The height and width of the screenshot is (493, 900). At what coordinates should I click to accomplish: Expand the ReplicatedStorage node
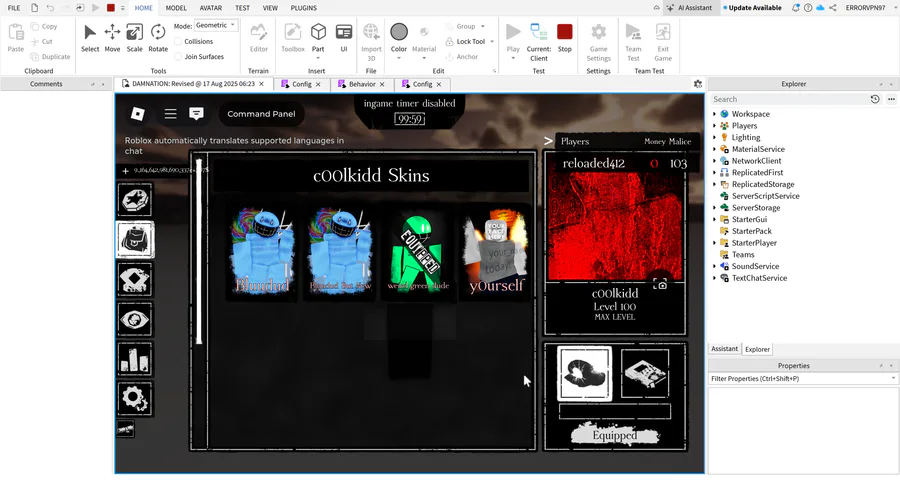tap(715, 184)
